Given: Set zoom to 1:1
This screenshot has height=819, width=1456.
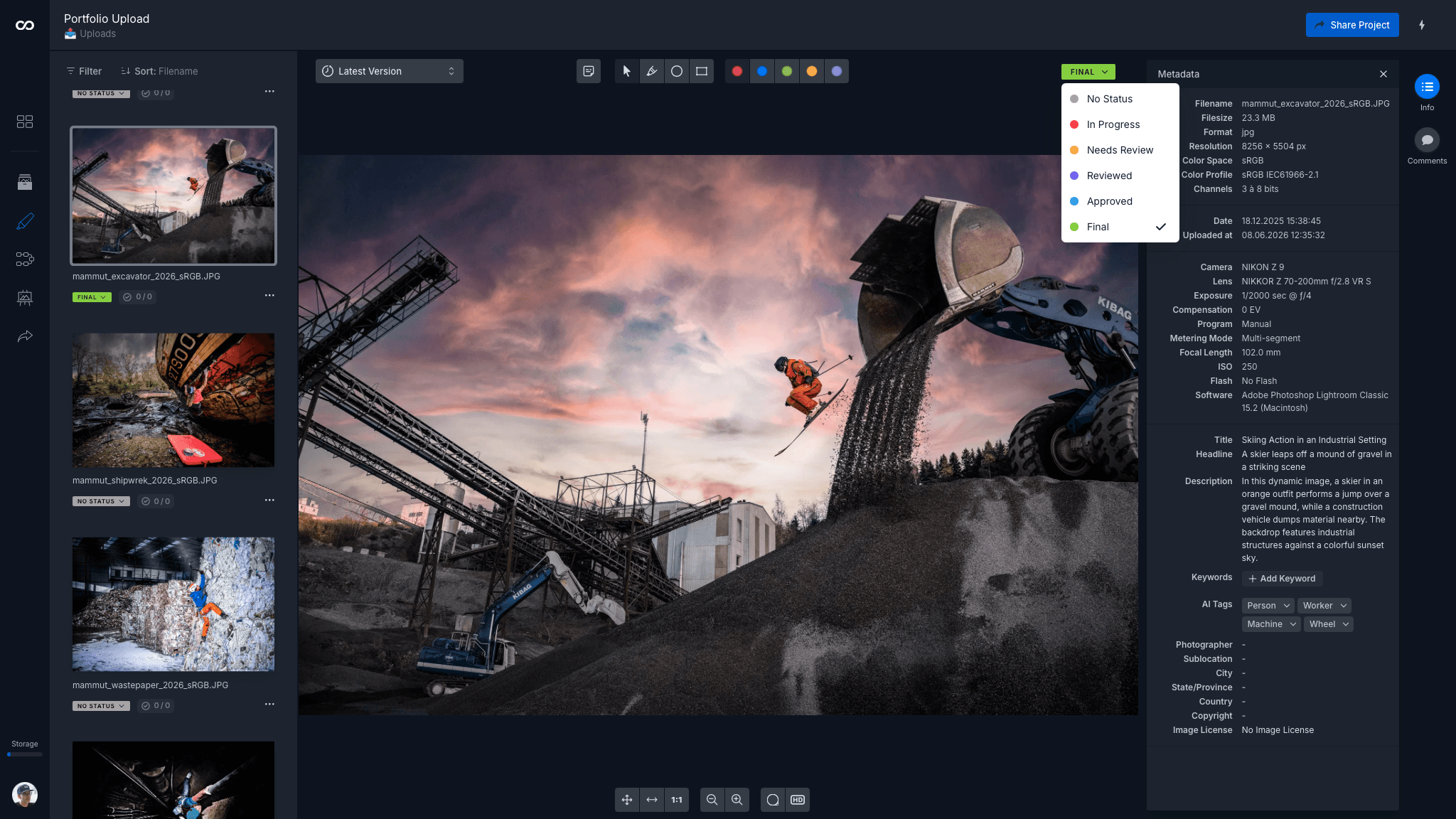Looking at the screenshot, I should point(677,800).
